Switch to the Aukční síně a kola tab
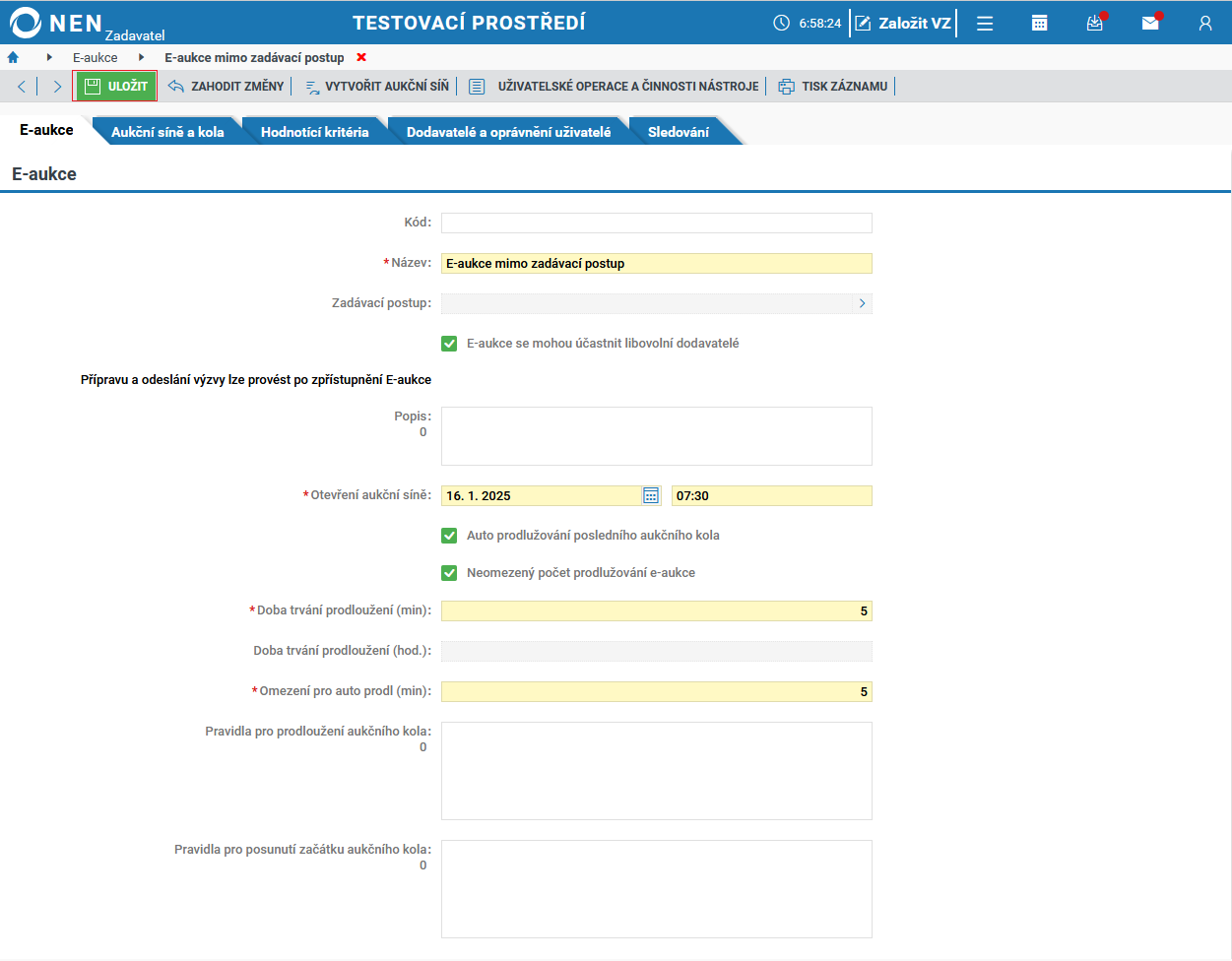 point(167,132)
